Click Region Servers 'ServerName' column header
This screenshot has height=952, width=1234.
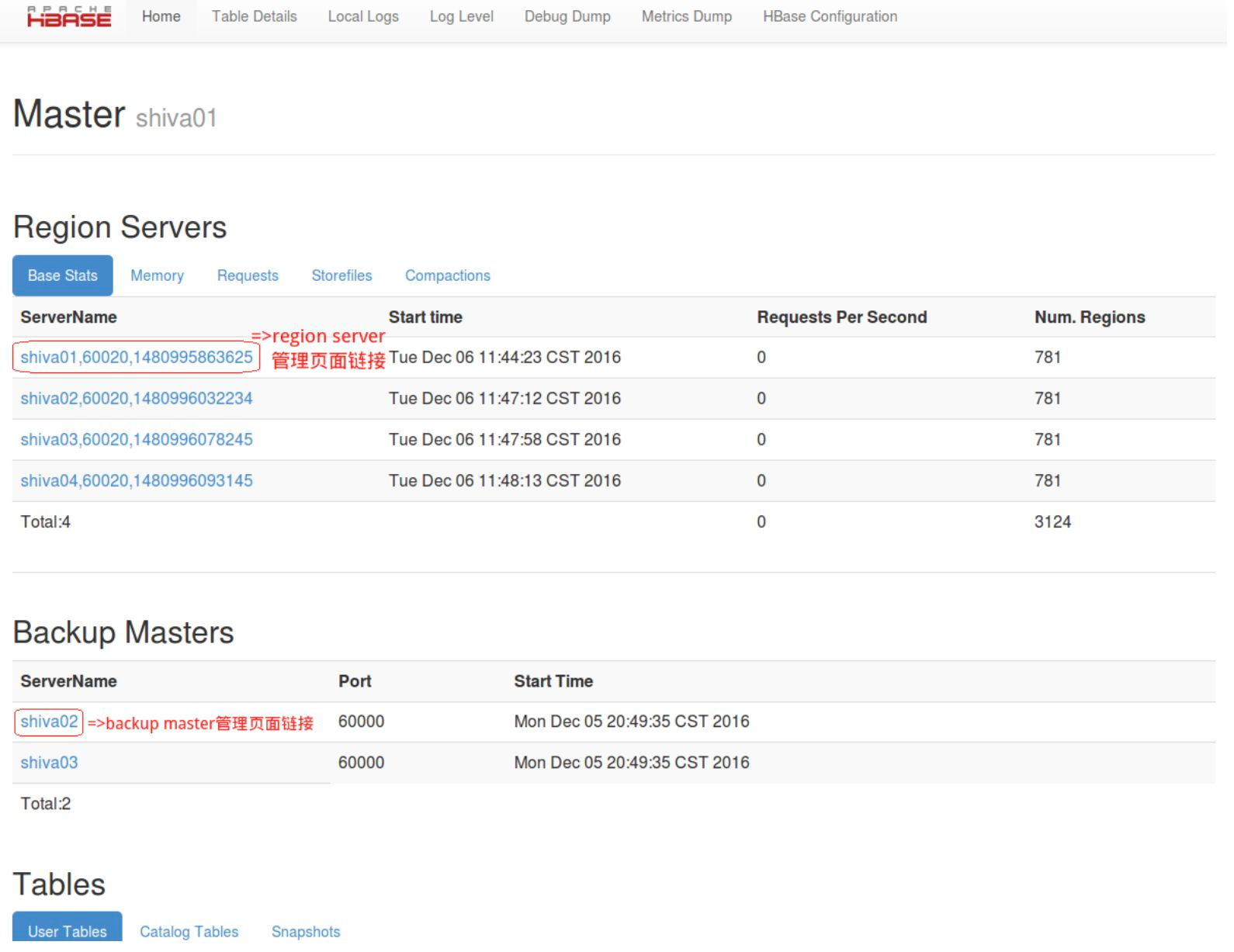point(68,317)
